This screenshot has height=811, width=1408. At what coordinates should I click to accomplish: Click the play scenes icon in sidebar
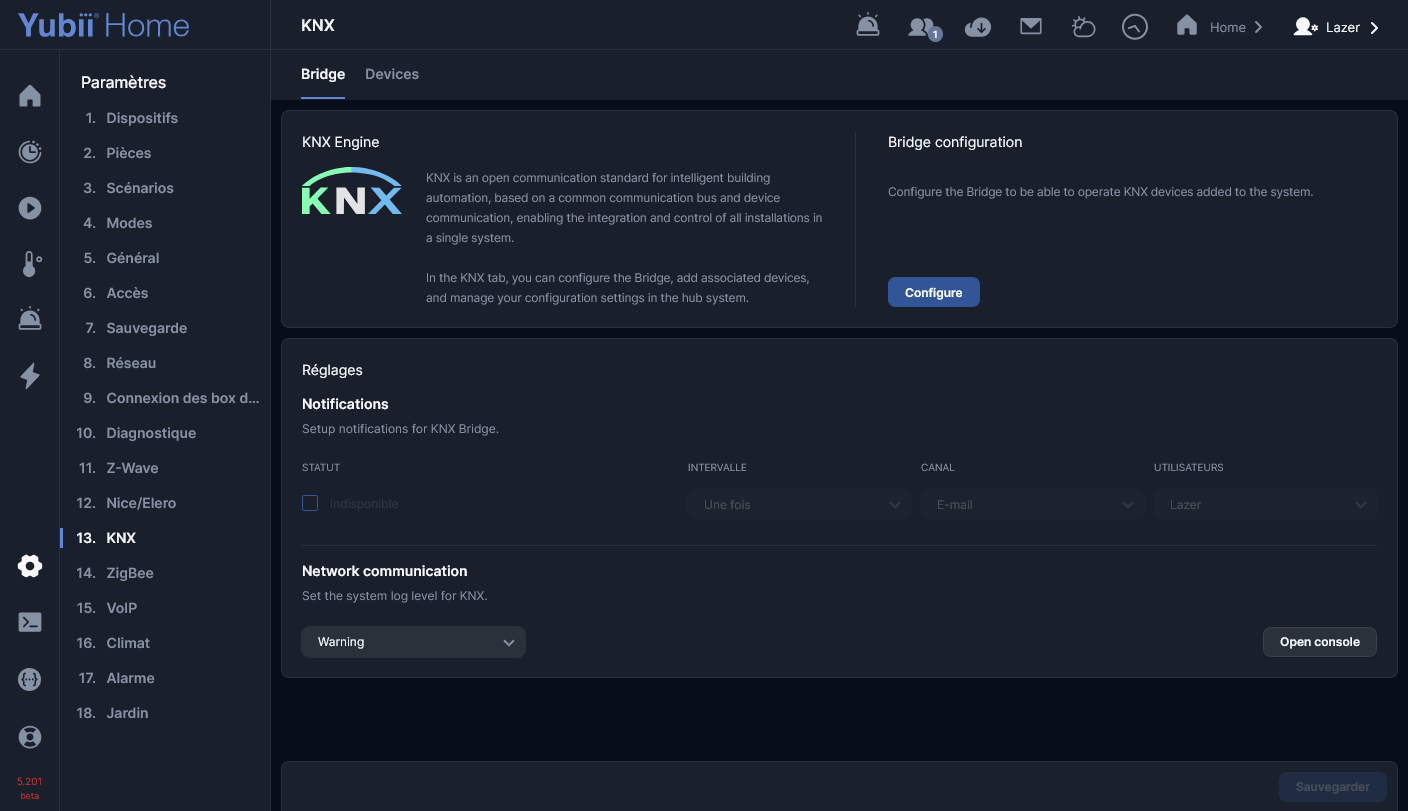pos(30,208)
